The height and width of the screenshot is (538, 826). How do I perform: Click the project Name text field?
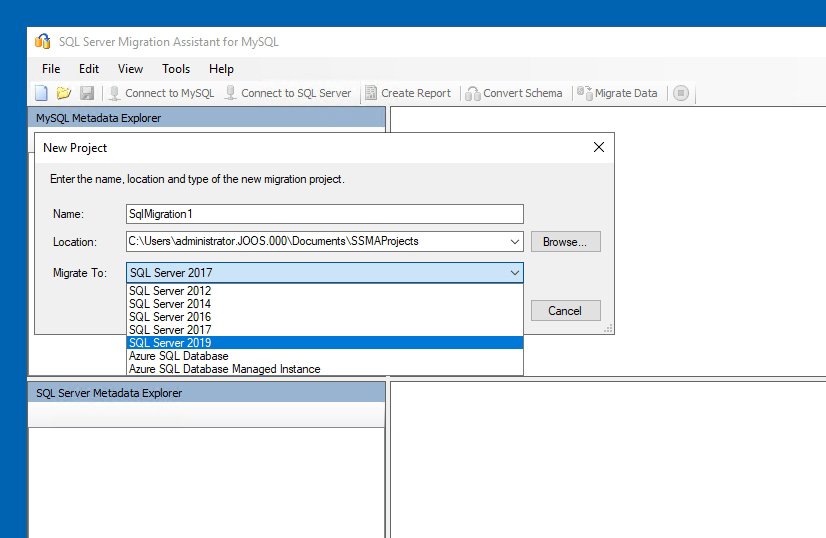click(324, 214)
